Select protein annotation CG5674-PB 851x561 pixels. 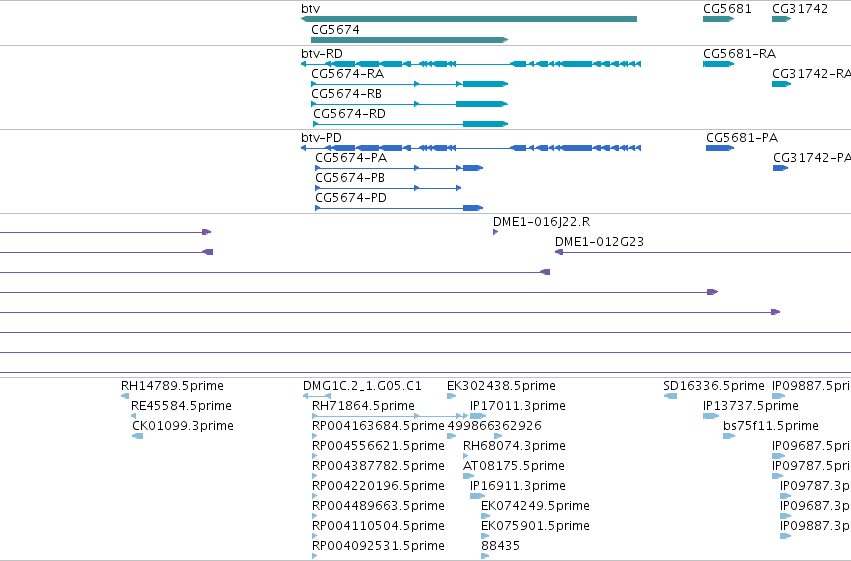[x=350, y=178]
